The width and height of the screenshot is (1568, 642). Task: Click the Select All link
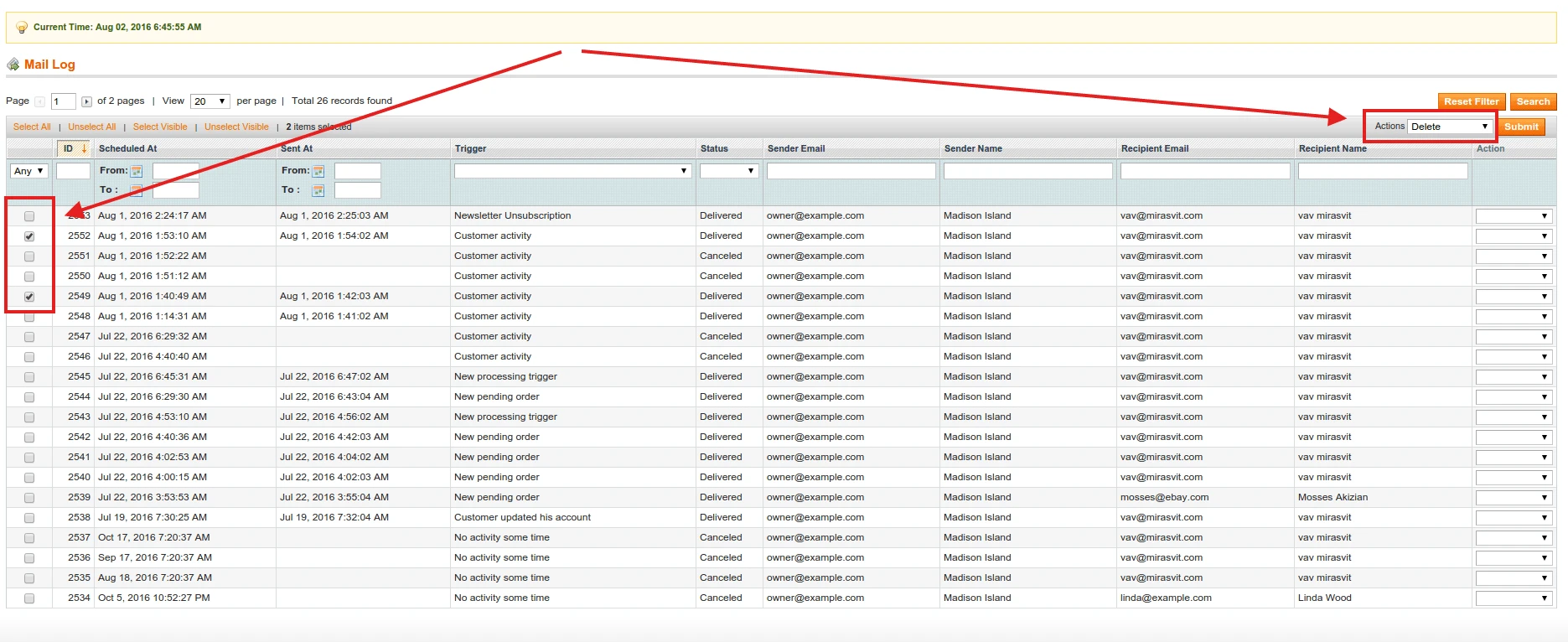32,127
